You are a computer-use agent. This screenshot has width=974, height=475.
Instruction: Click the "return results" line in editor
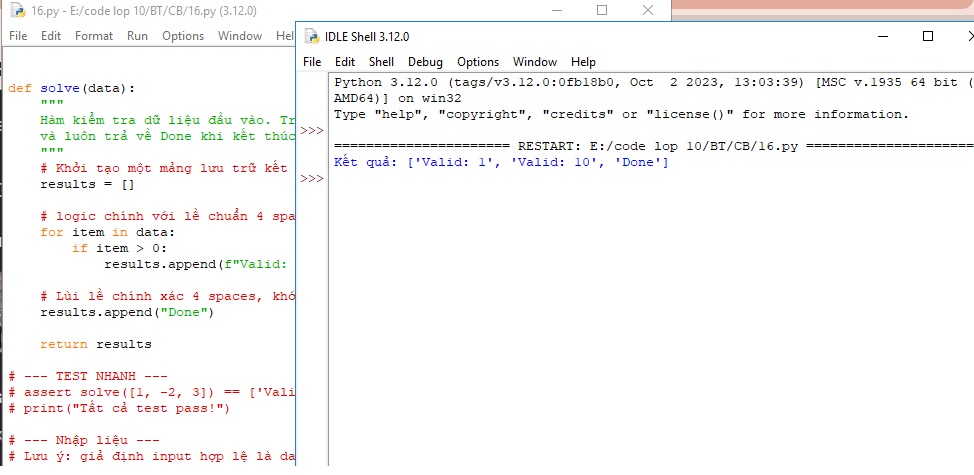[x=96, y=344]
